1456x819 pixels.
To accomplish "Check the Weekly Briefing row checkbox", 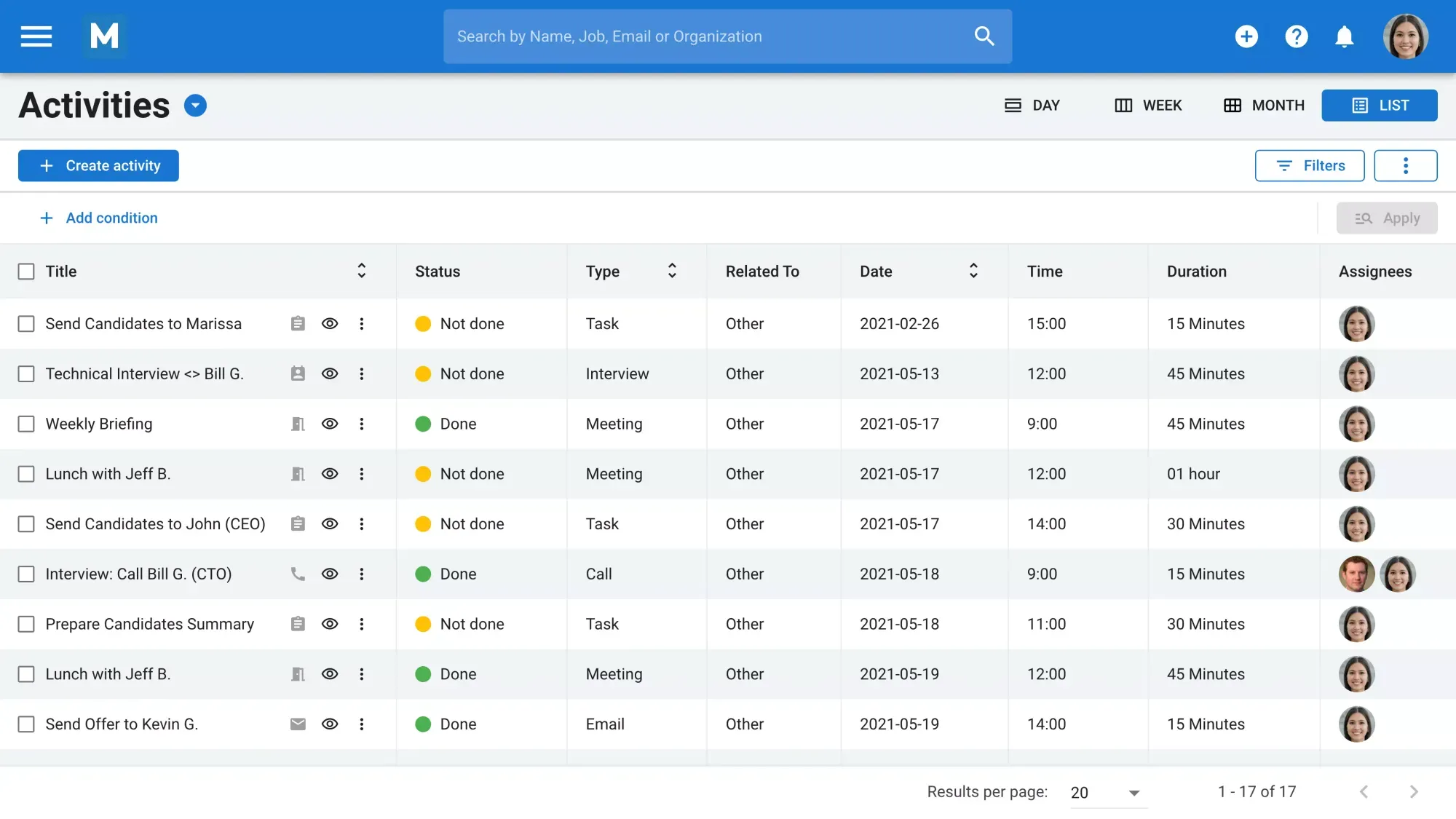I will coord(26,424).
